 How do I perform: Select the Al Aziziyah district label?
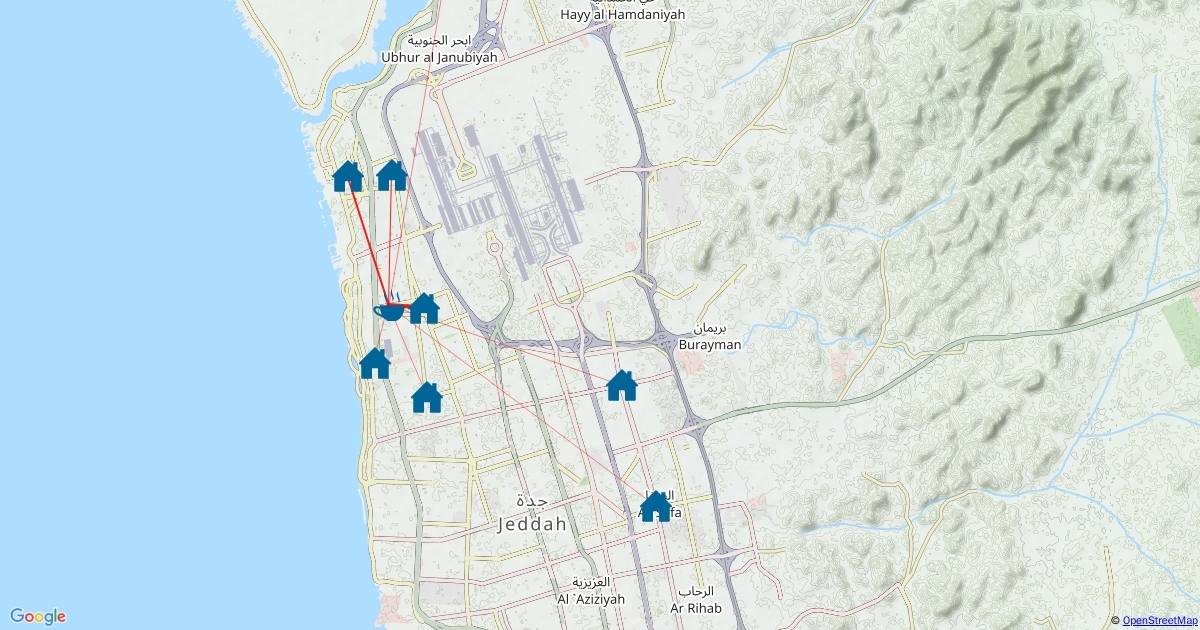tap(590, 598)
